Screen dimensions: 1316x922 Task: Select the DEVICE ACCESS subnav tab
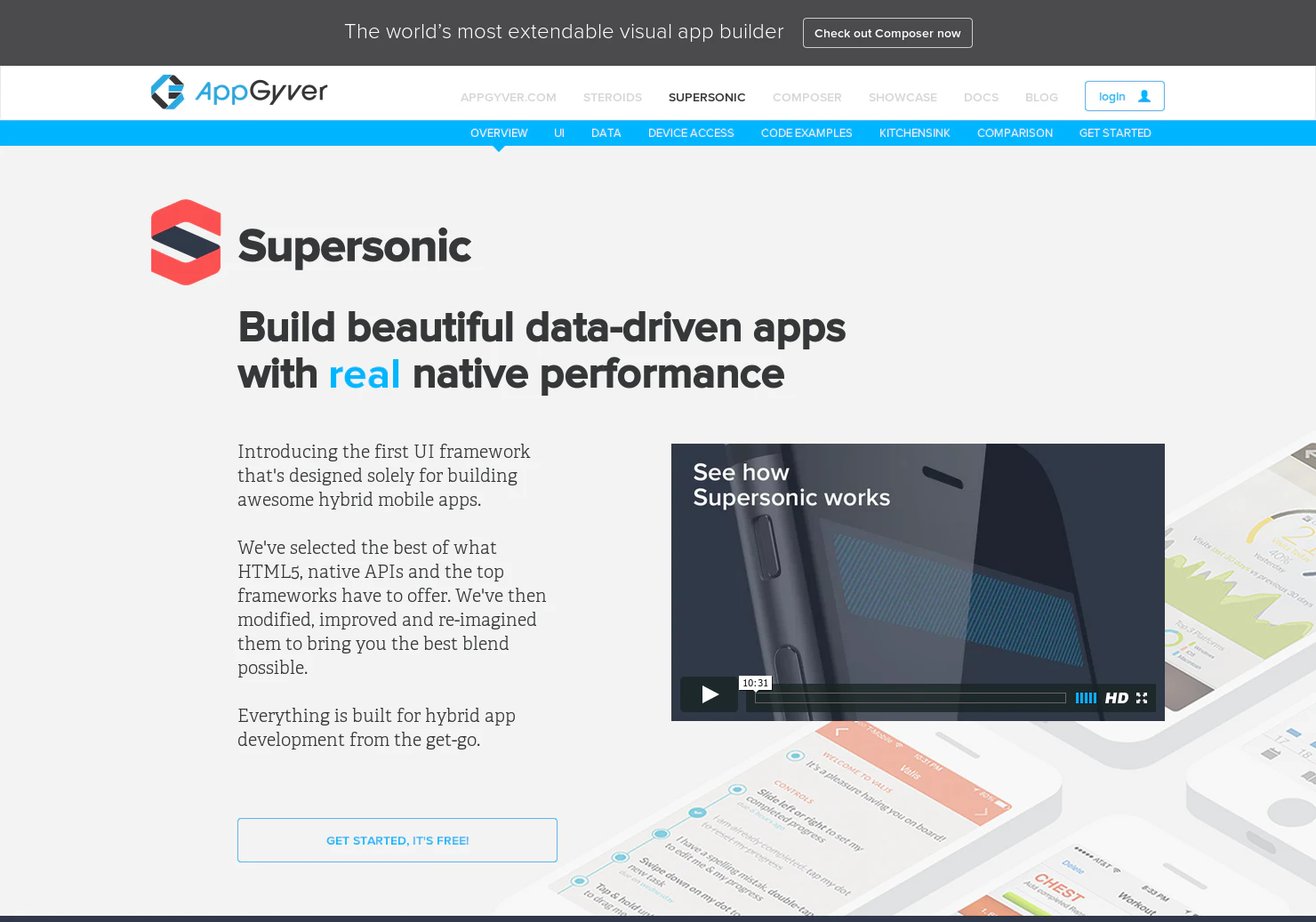click(x=691, y=133)
